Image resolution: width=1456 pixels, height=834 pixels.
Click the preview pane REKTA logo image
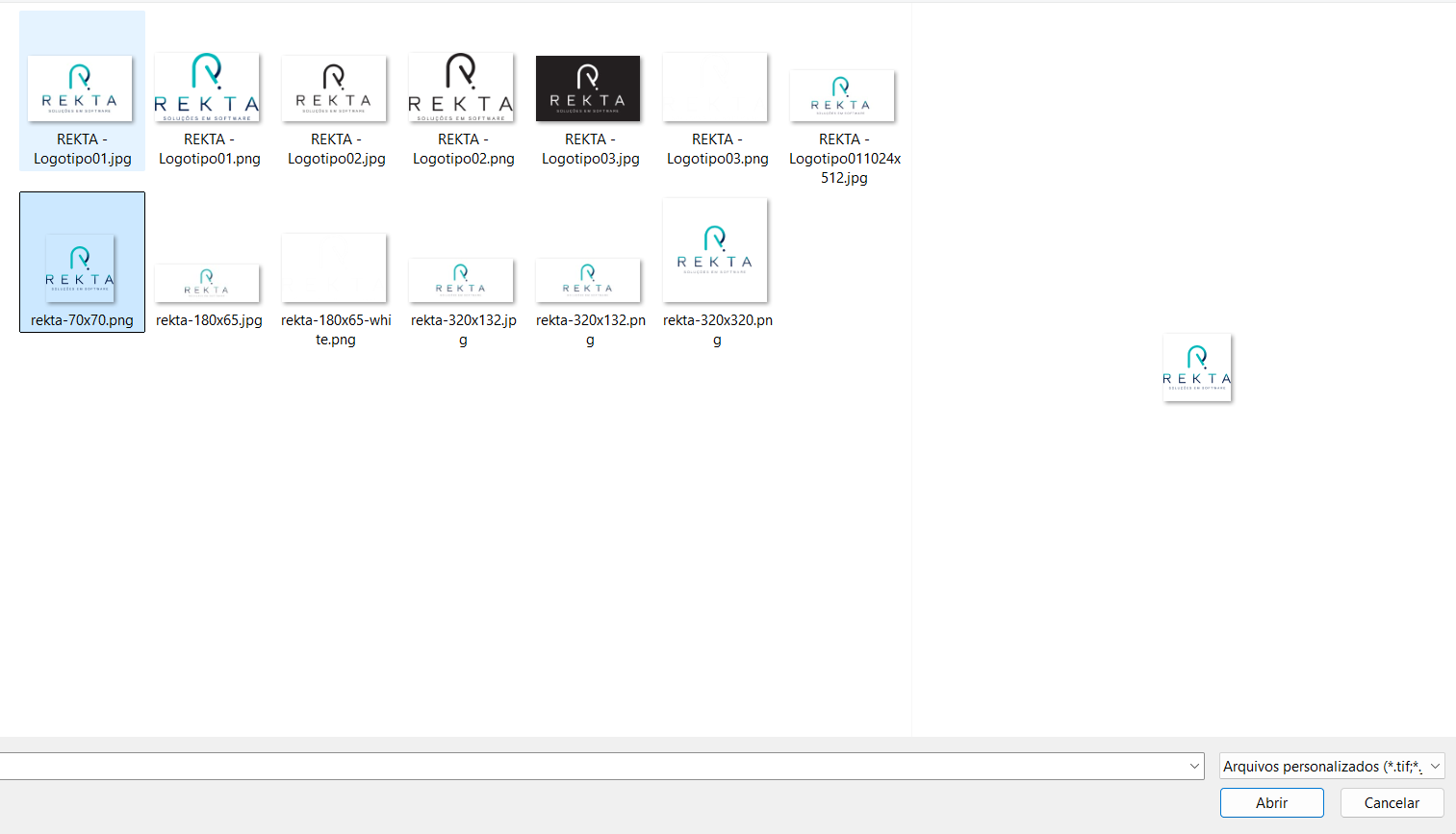[1197, 367]
